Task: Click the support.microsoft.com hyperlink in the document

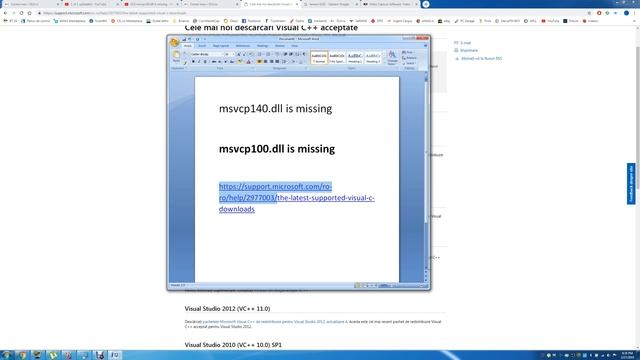Action: [296, 198]
